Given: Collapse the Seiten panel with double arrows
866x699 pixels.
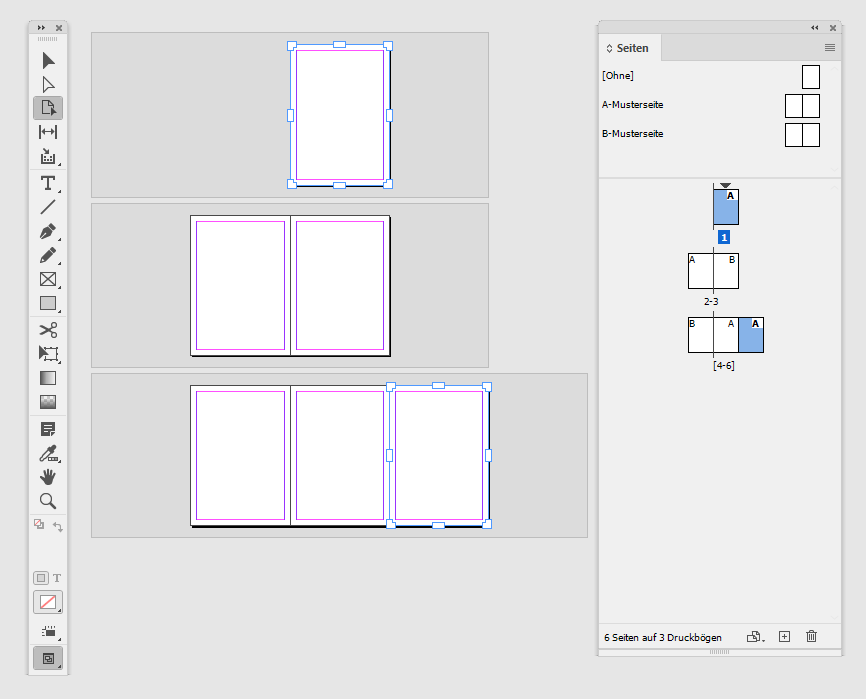Looking at the screenshot, I should (x=814, y=28).
